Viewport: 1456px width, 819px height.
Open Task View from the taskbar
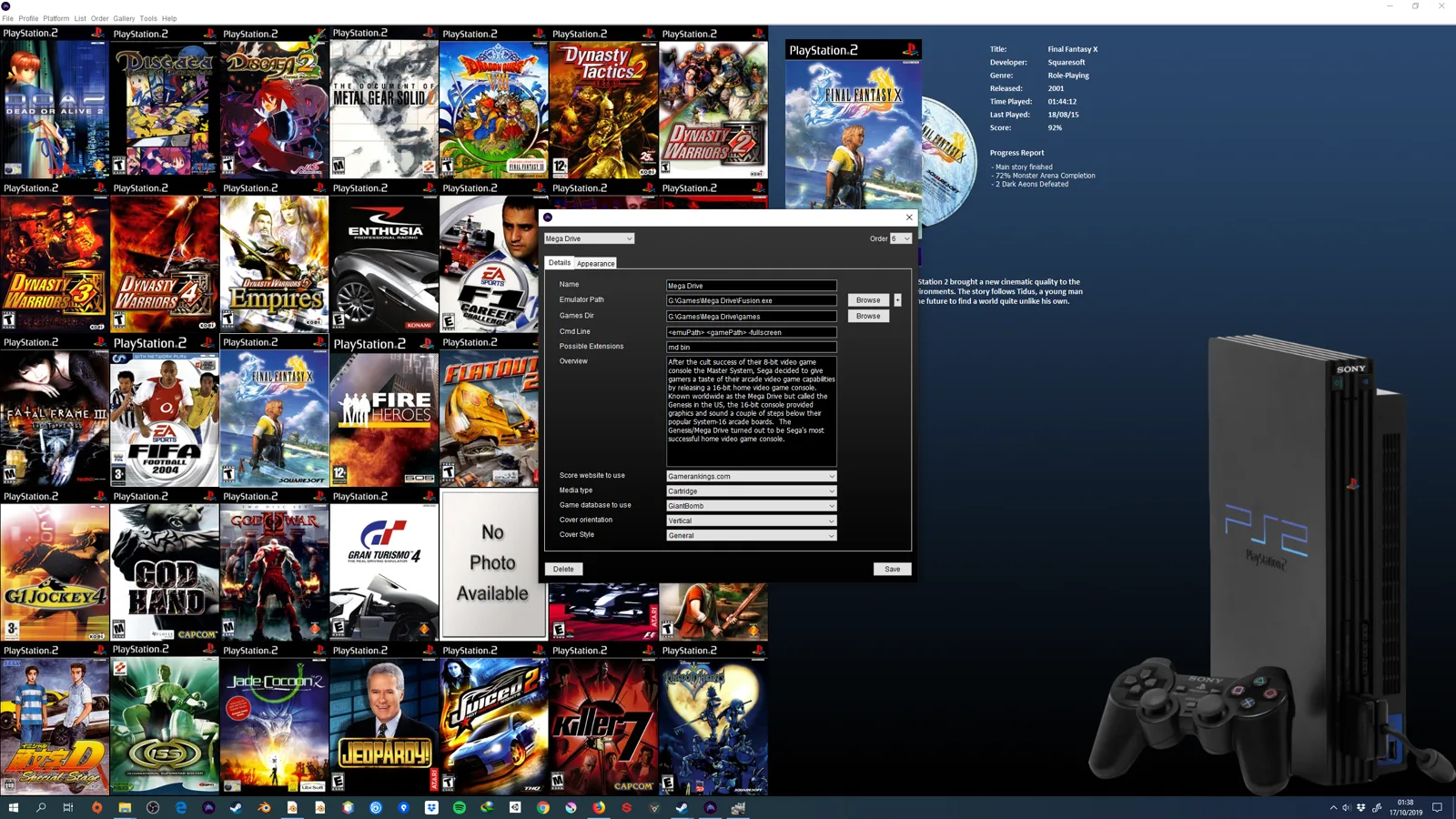(68, 807)
